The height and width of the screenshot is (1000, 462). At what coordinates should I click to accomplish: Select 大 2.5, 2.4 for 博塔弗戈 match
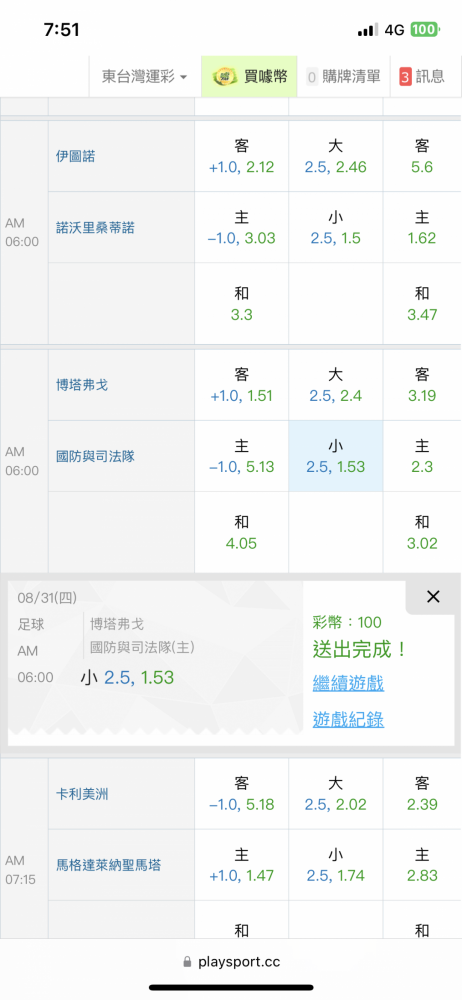[336, 386]
